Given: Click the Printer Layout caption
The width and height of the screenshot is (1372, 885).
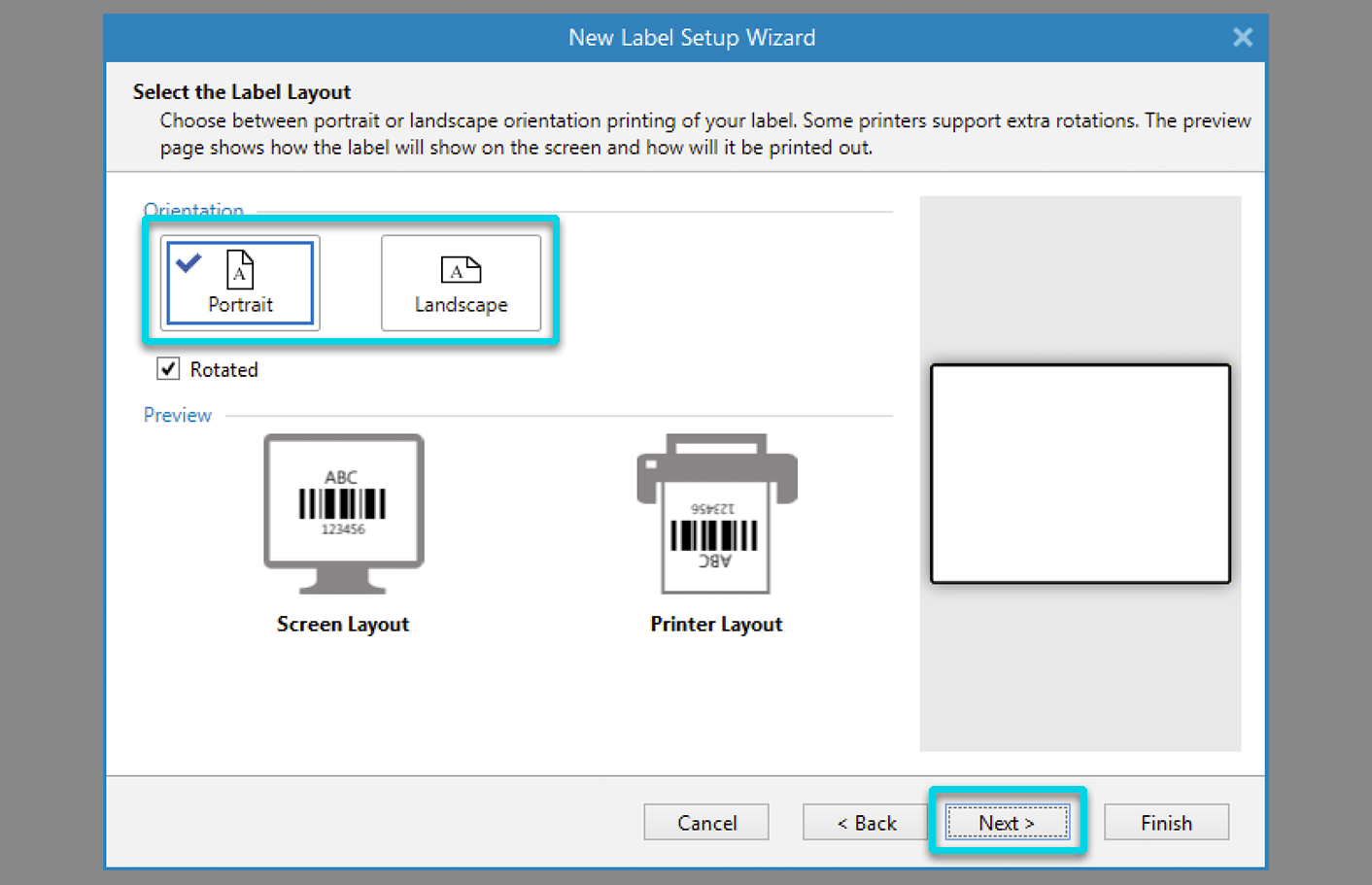Looking at the screenshot, I should pyautogui.click(x=716, y=625).
